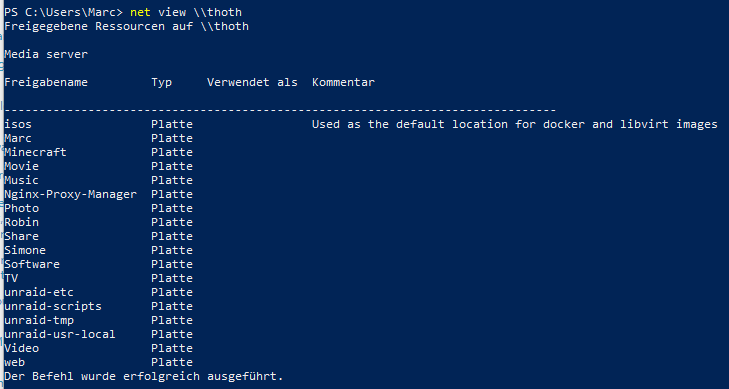The width and height of the screenshot is (729, 389).
Task: Click the 'Der Befehl wurde erfolgreich ausgeführt.' line
Action: coord(144,376)
